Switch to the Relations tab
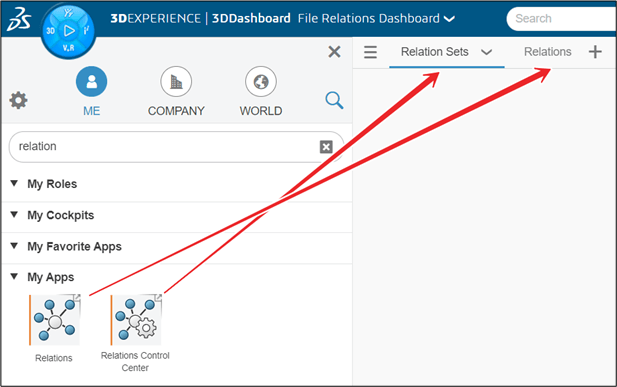Viewport: 617px width, 387px height. [x=547, y=52]
